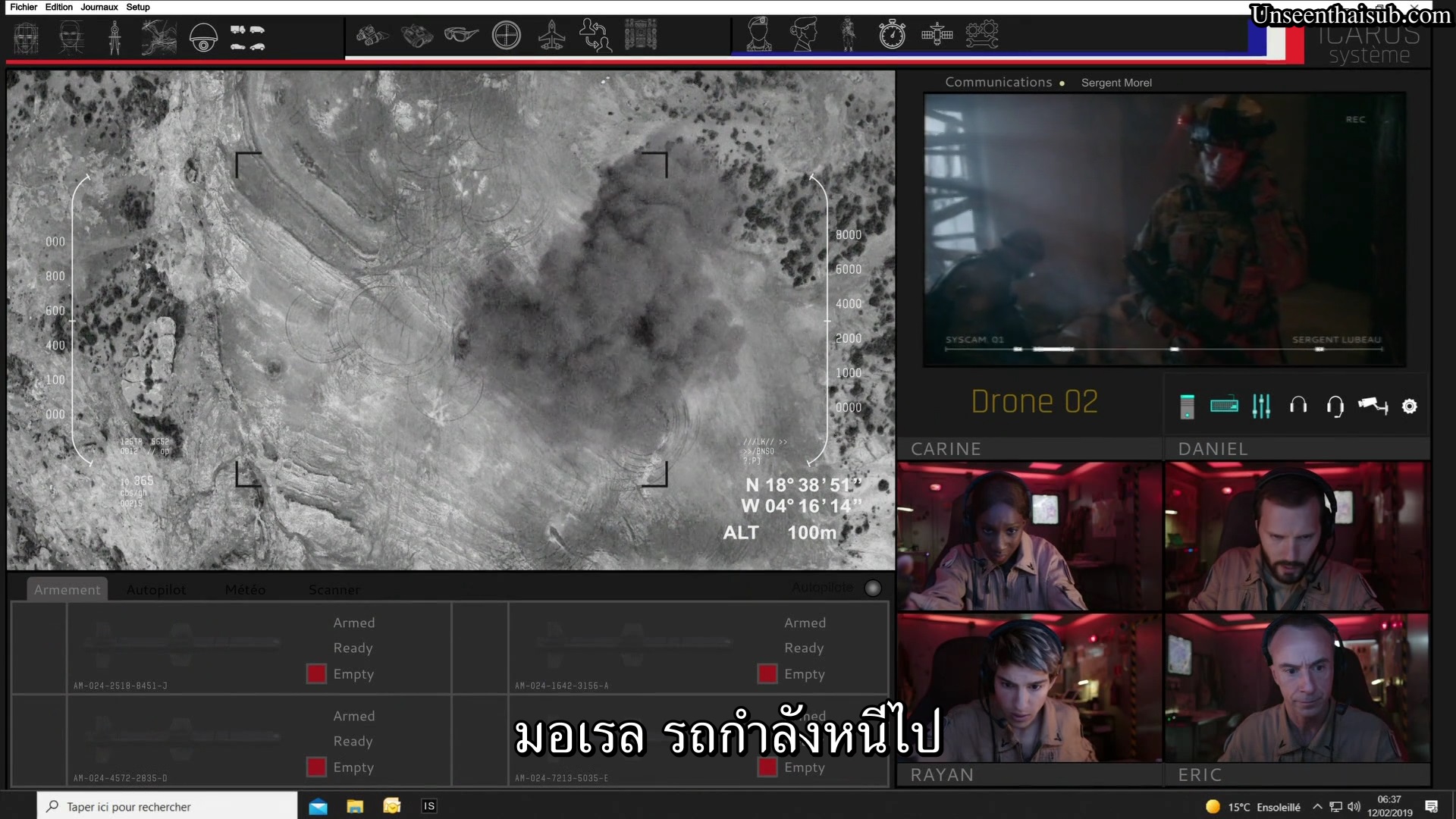Click the computer tower icon
The width and height of the screenshot is (1456, 819).
click(x=1188, y=406)
